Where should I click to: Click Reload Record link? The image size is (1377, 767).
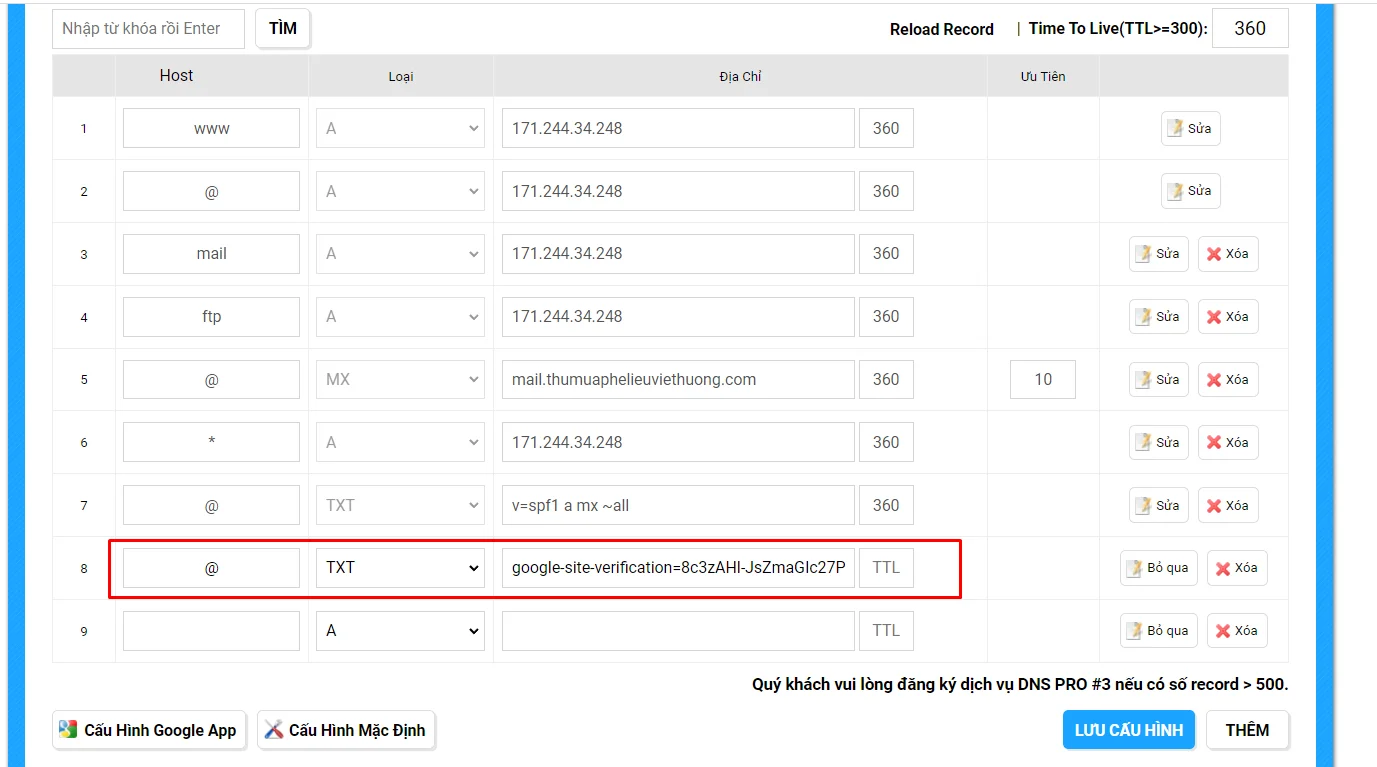click(x=942, y=29)
